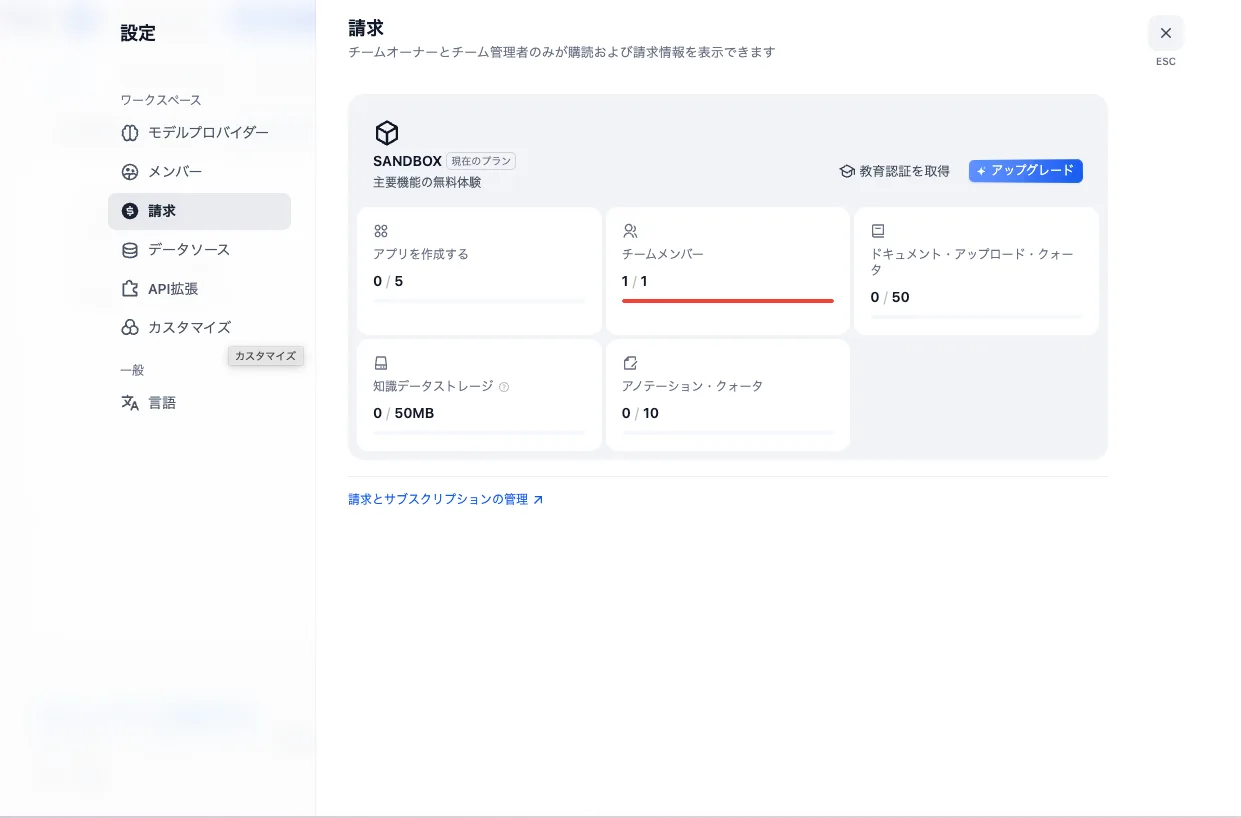Close settings with the X button
Image resolution: width=1241 pixels, height=818 pixels.
click(x=1166, y=33)
